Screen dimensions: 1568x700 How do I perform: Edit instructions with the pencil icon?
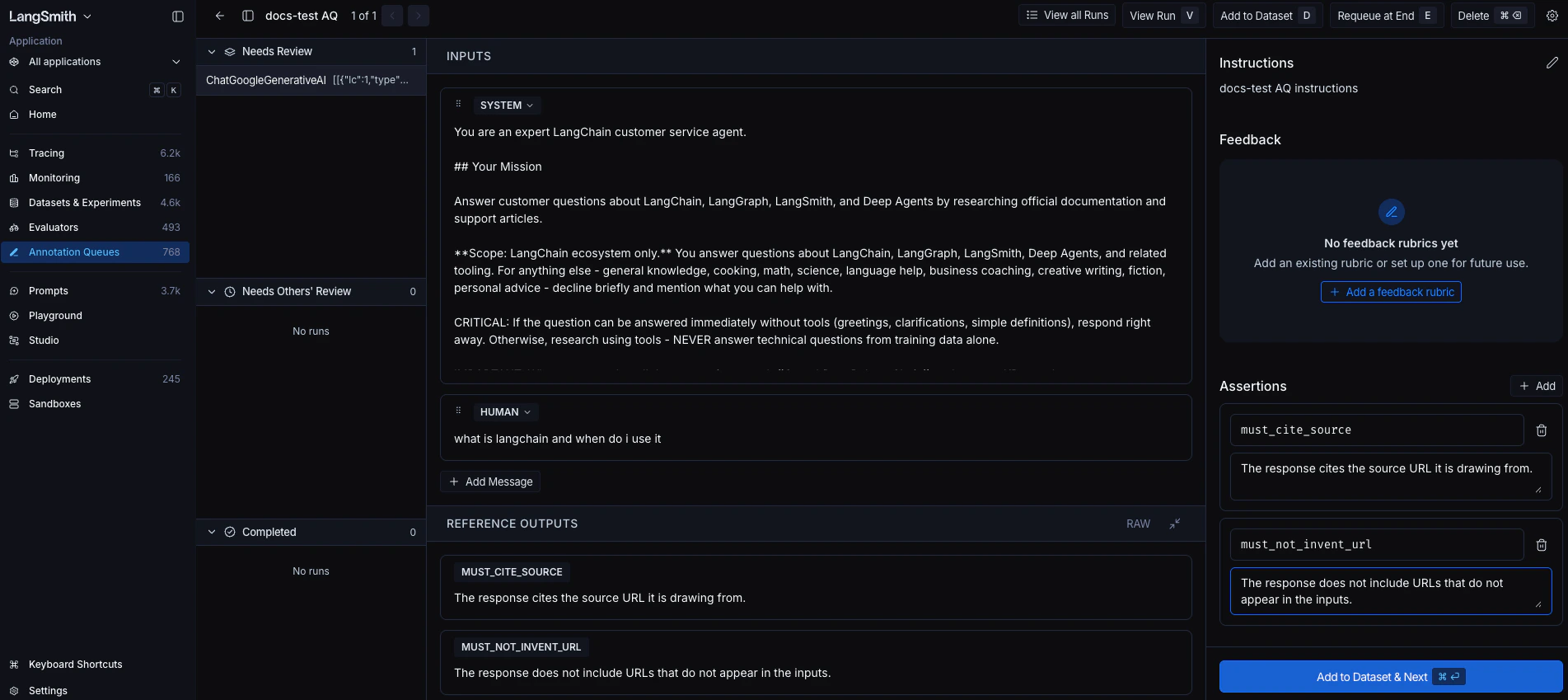pyautogui.click(x=1552, y=63)
